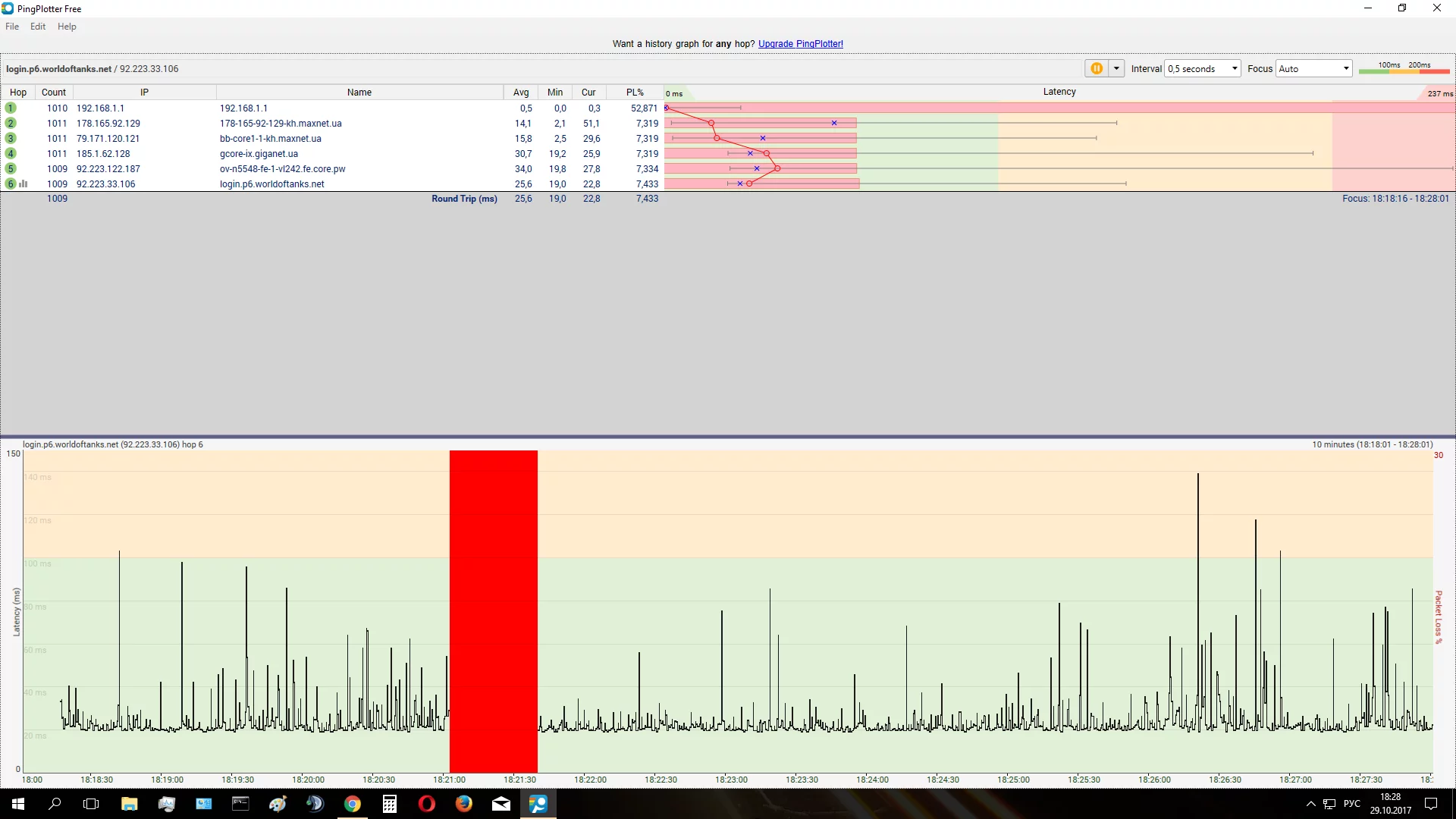The width and height of the screenshot is (1456, 819).
Task: Open the Calculator from the taskbar
Action: point(390,804)
